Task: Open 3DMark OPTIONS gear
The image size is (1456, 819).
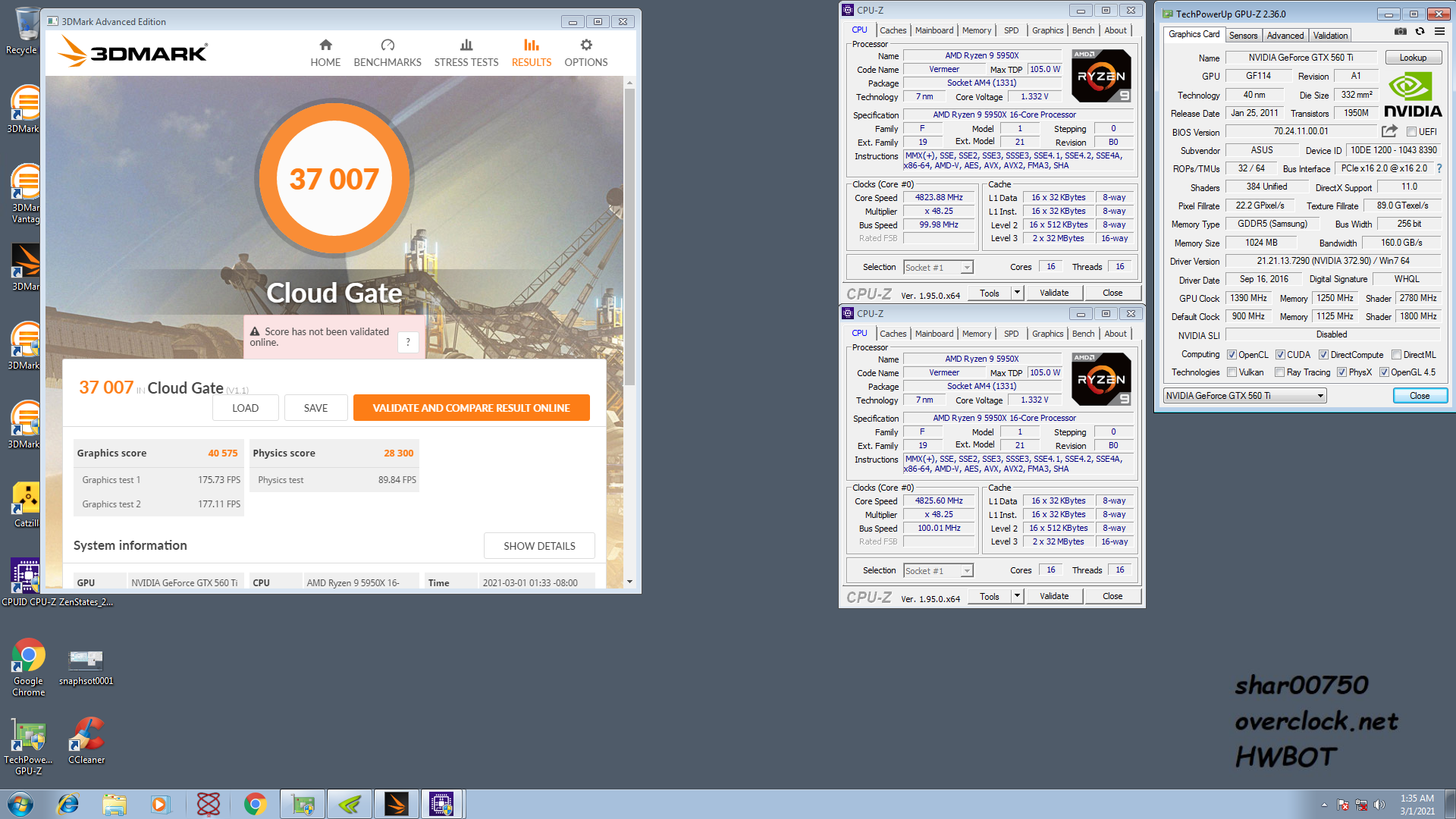Action: (586, 45)
